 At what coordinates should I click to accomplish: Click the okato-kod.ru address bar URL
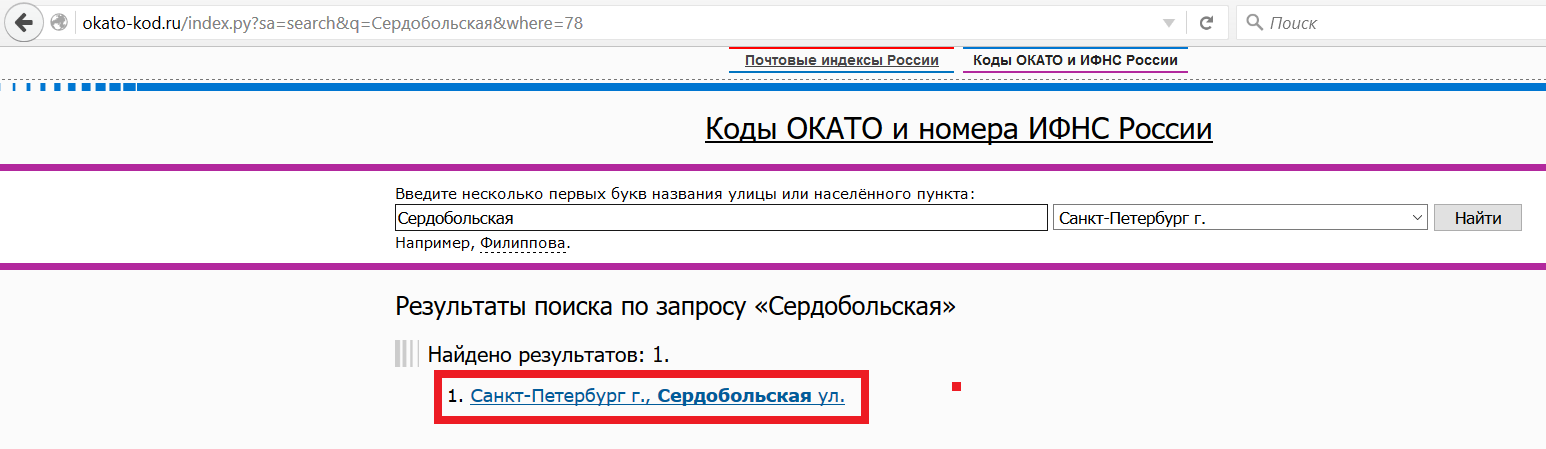point(330,22)
